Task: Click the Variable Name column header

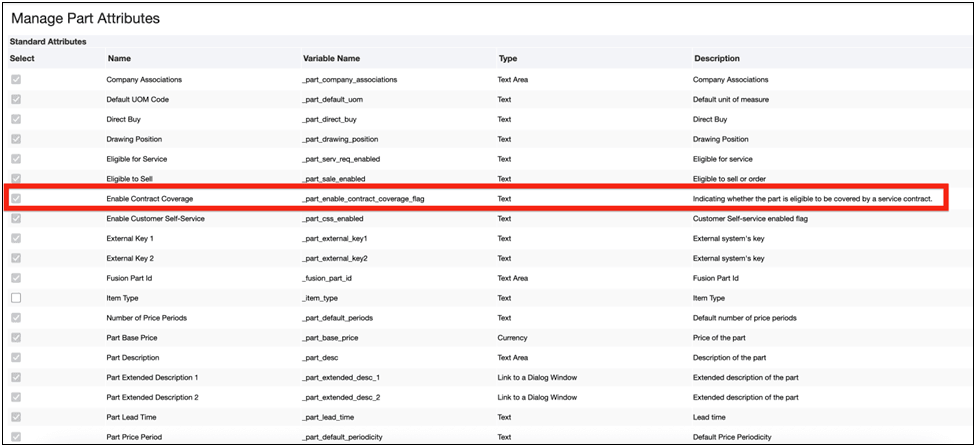Action: [331, 59]
